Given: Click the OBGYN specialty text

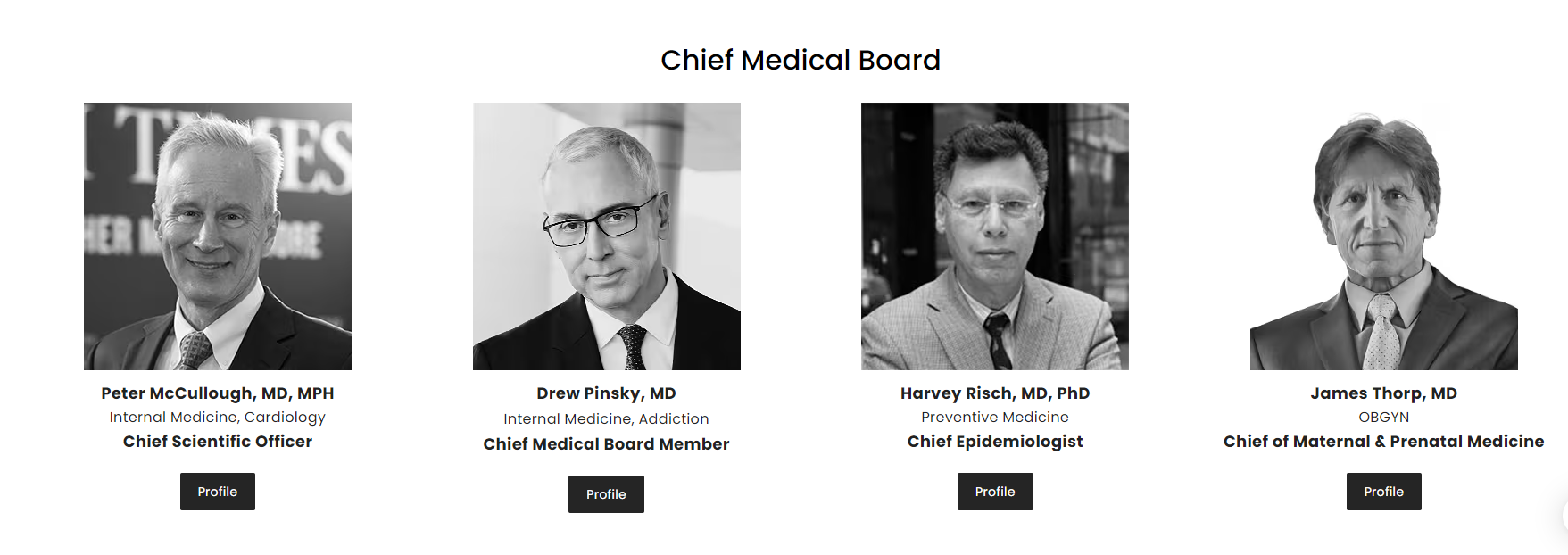Looking at the screenshot, I should click(x=1383, y=418).
